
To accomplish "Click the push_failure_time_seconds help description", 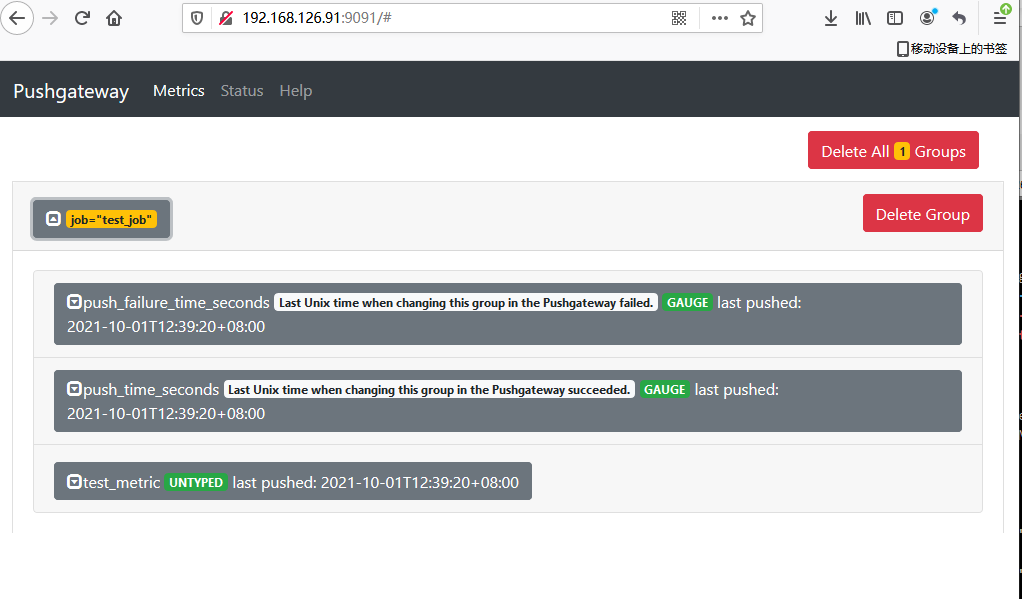I will pyautogui.click(x=465, y=302).
